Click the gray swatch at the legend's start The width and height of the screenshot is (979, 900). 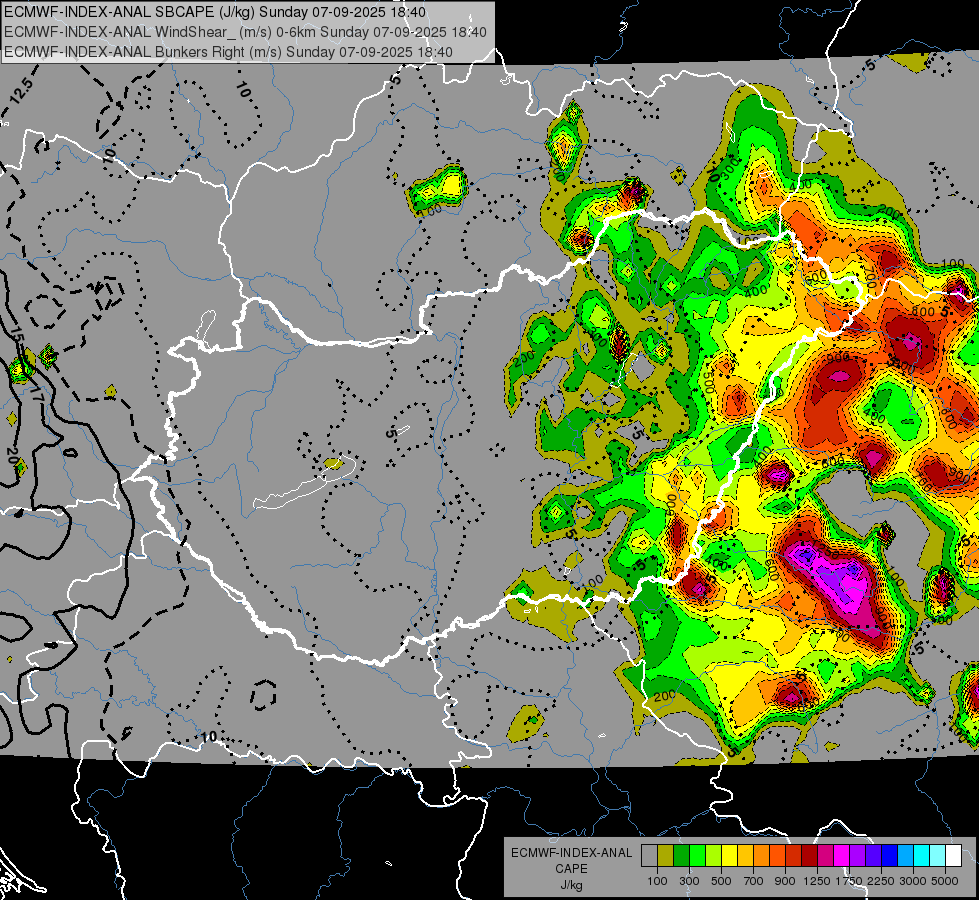[x=649, y=855]
